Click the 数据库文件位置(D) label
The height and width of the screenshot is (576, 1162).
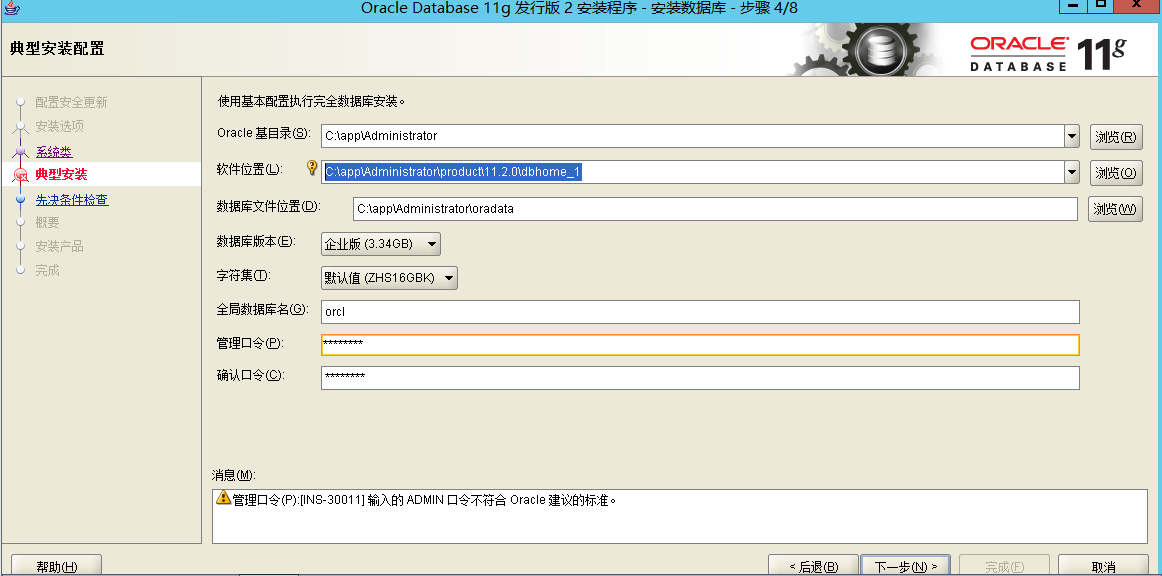click(x=268, y=206)
